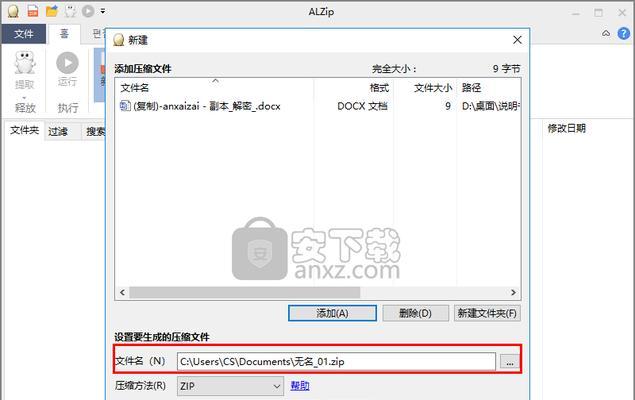The height and width of the screenshot is (400, 635).
Task: Click the 删除(D) button
Action: [415, 313]
